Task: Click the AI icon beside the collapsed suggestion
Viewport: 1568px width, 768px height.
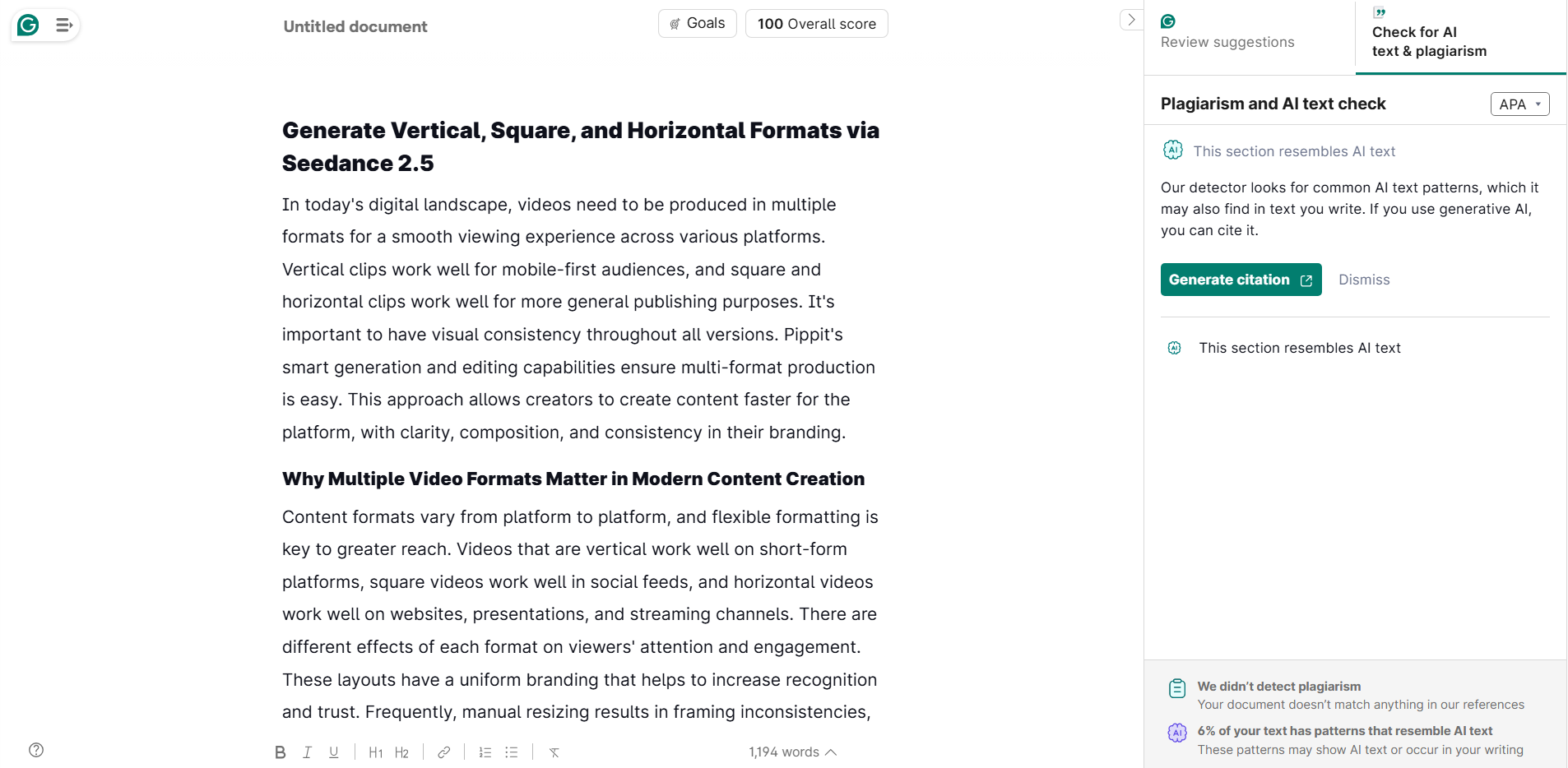Action: click(1175, 348)
